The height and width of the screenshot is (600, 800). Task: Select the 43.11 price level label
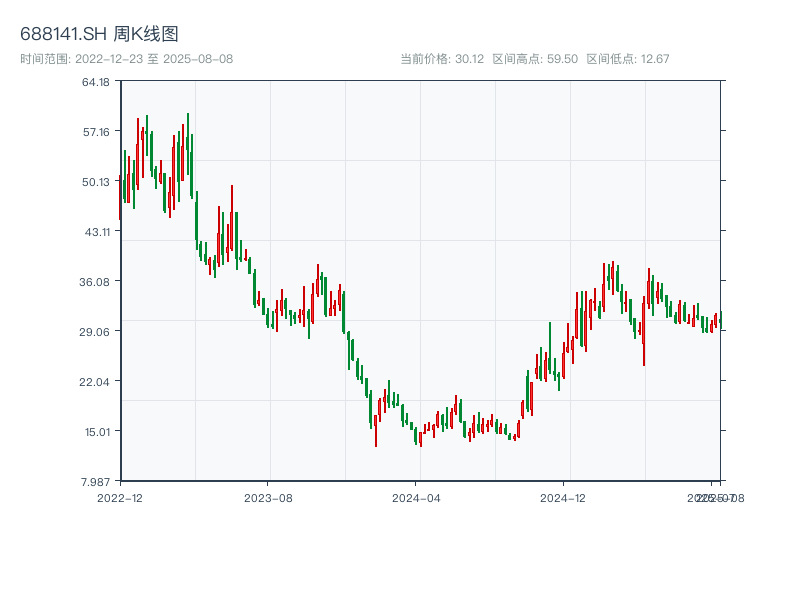(x=96, y=231)
